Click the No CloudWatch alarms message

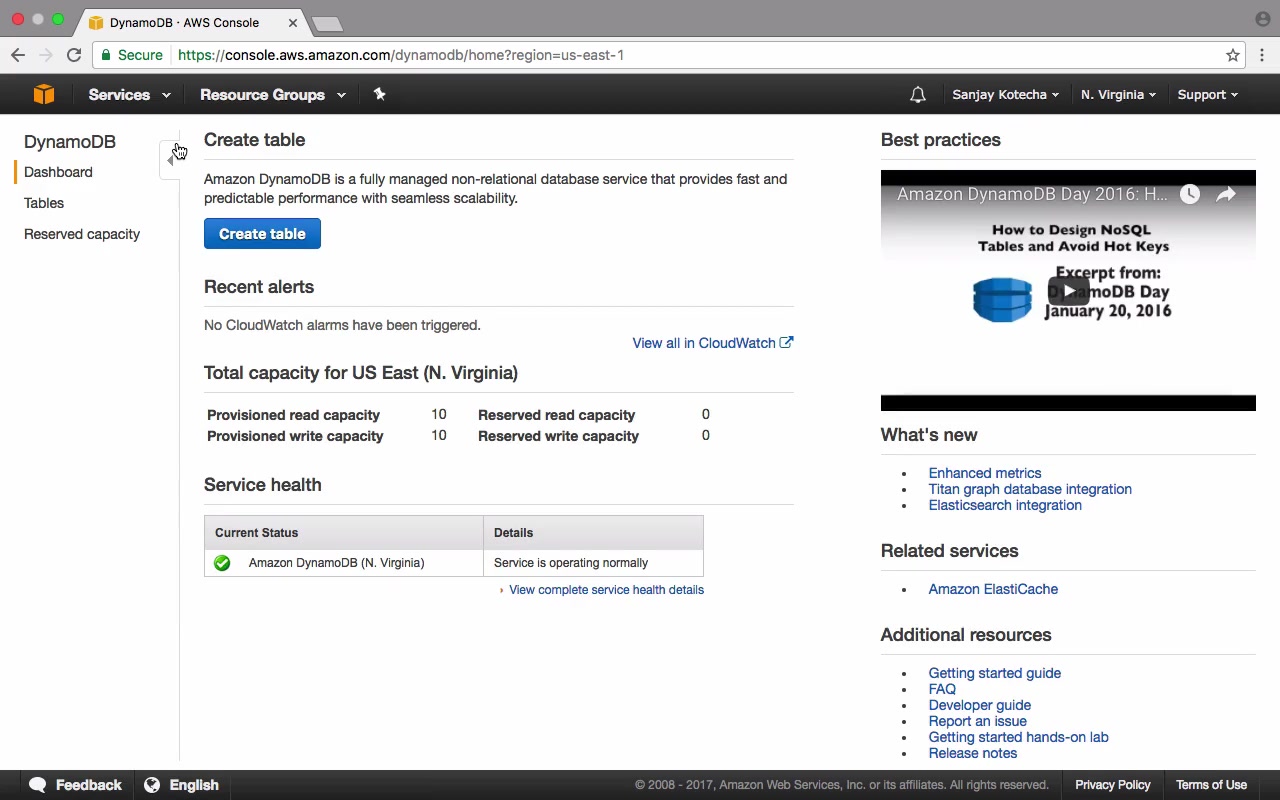[342, 325]
